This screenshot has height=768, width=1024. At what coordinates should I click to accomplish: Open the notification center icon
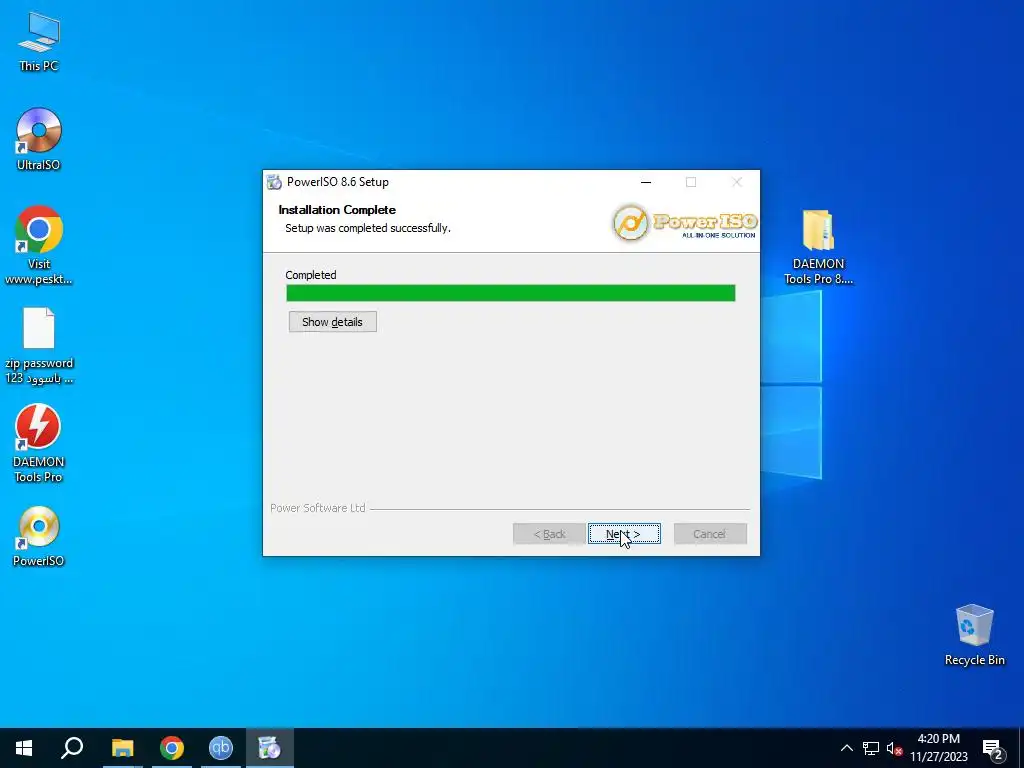(993, 749)
